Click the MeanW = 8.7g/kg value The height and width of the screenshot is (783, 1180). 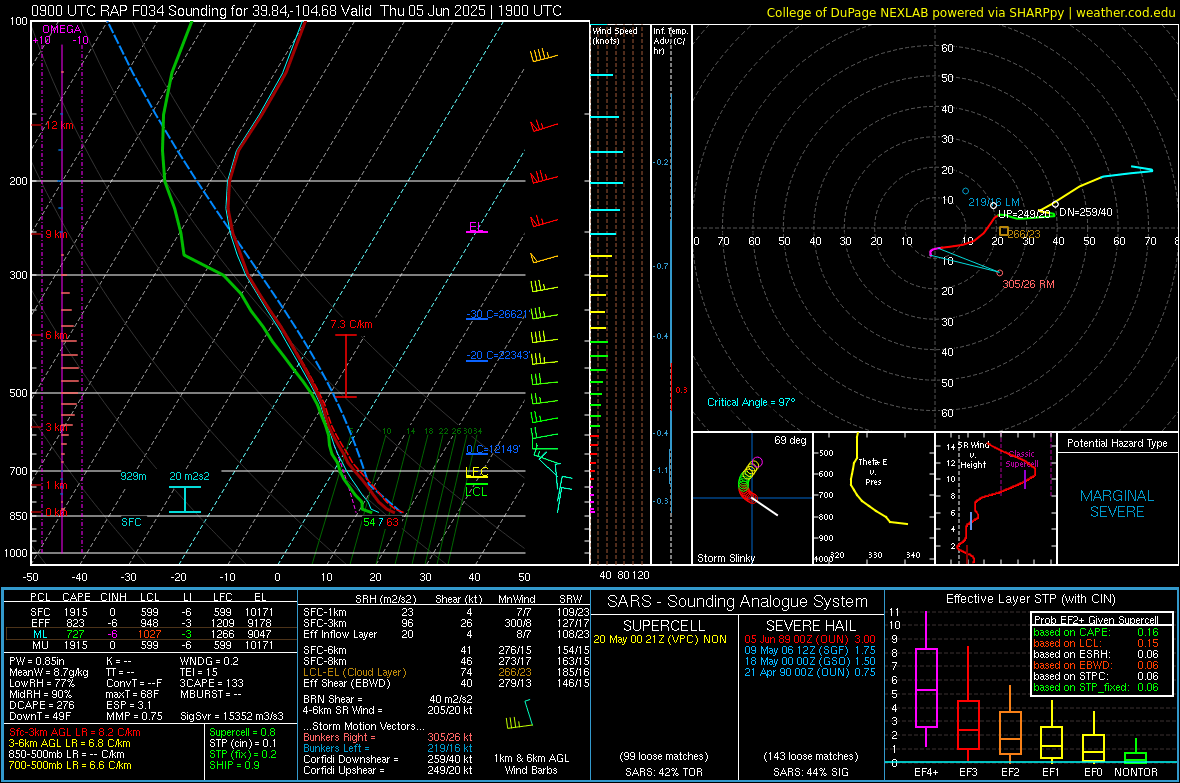coord(49,672)
